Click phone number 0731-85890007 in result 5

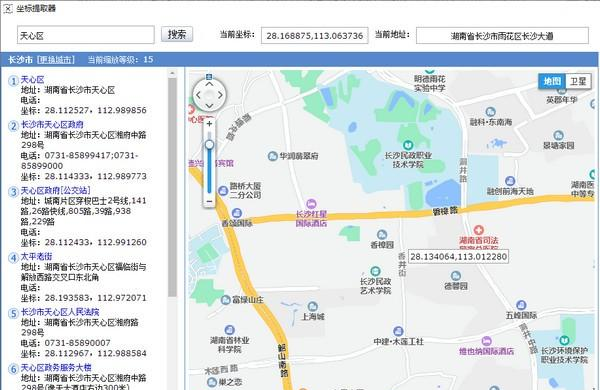(x=78, y=343)
